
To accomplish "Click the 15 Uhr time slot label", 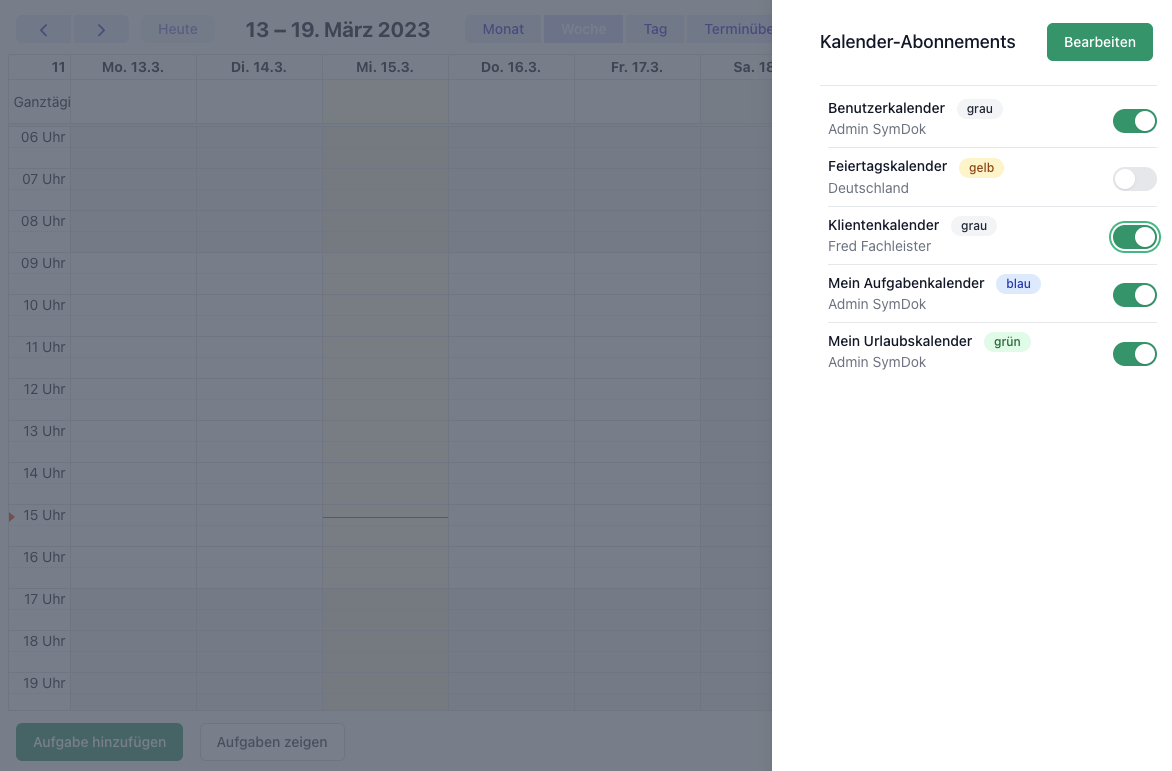I will tap(44, 515).
